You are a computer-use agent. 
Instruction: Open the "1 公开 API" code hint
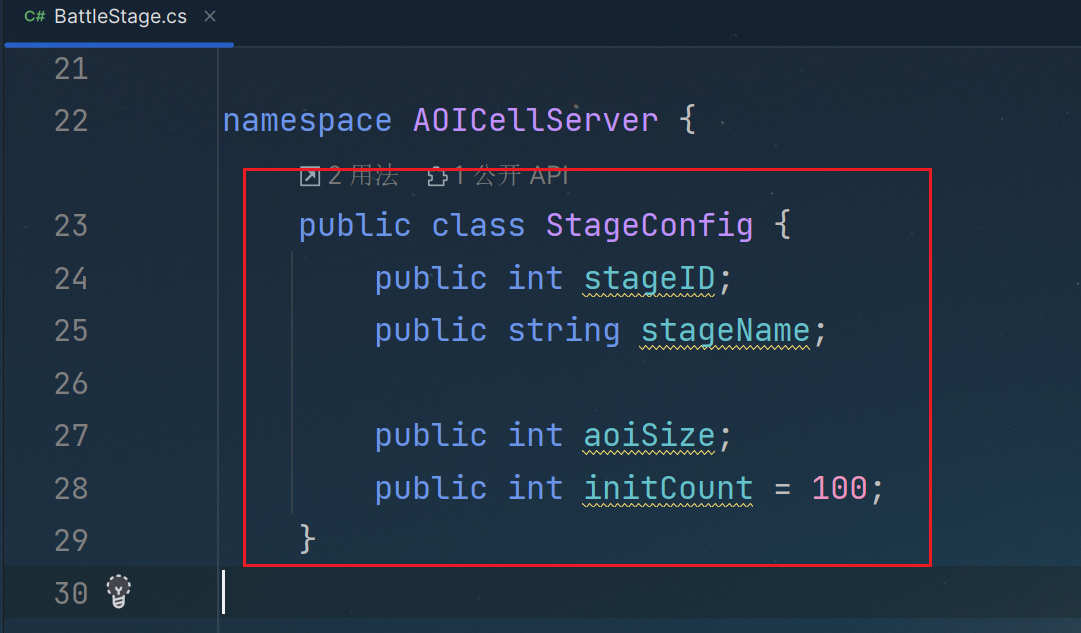[510, 177]
